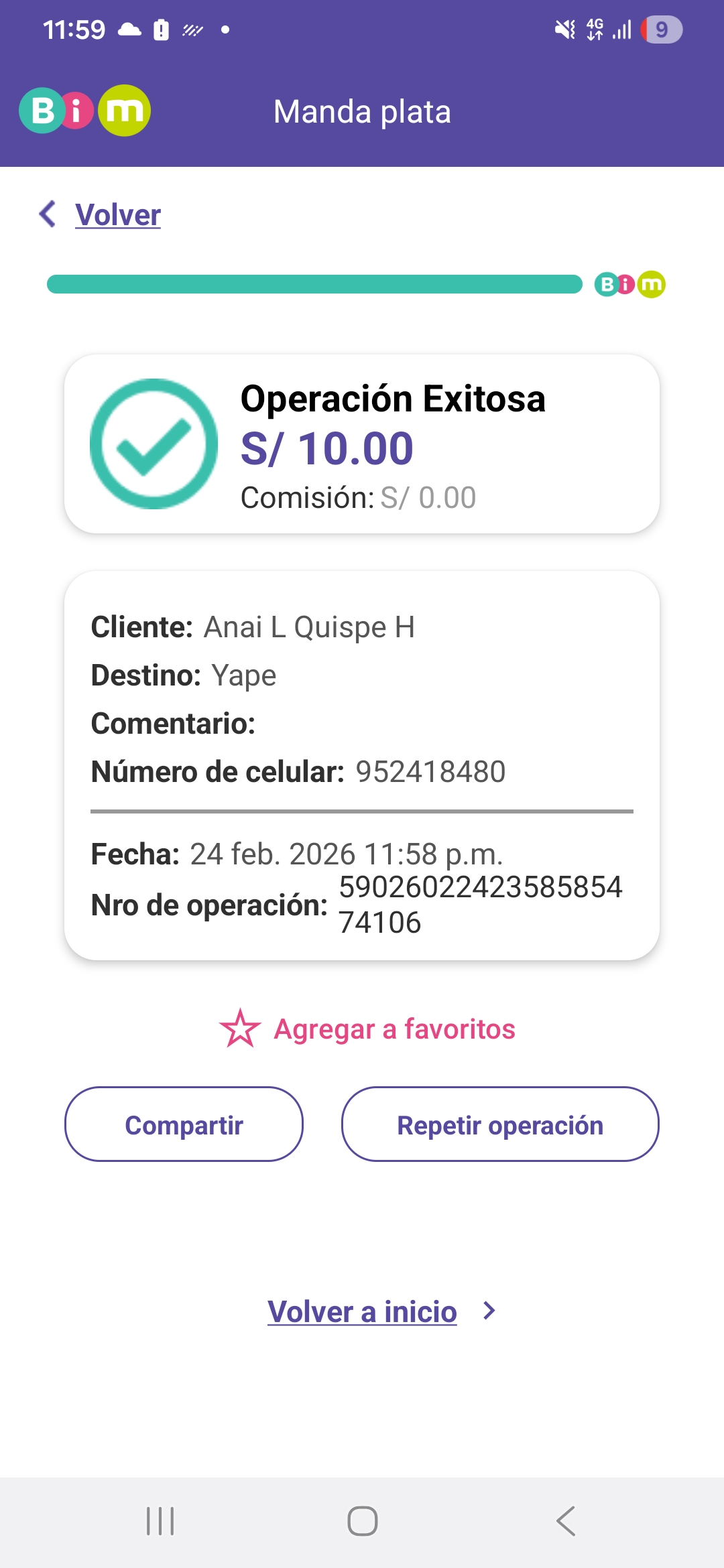Viewport: 724px width, 1568px height.
Task: Tap the Android home button
Action: [362, 1521]
